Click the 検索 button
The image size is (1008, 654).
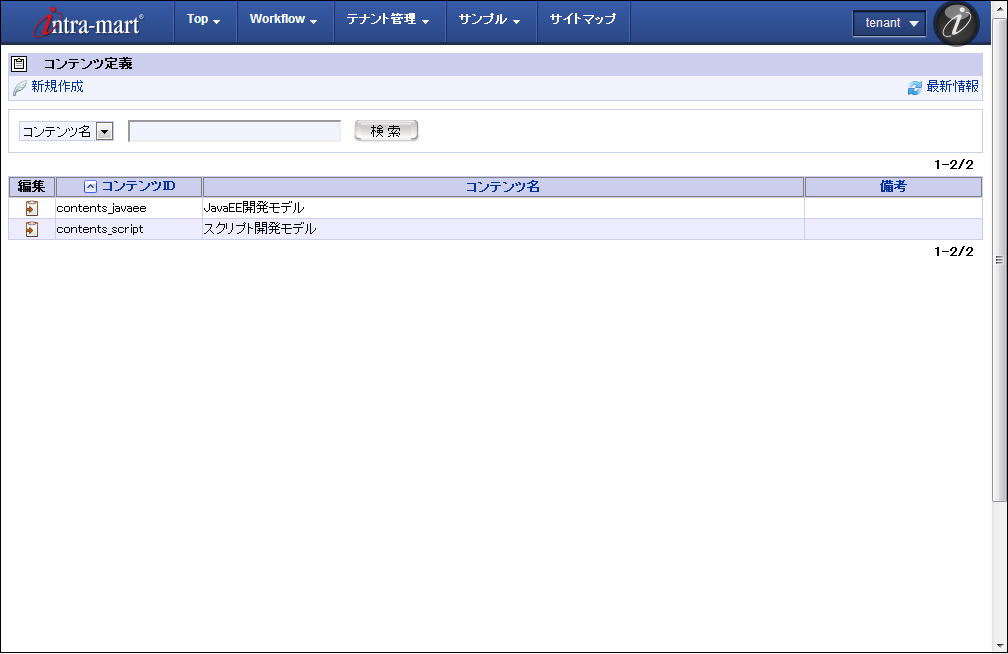386,131
